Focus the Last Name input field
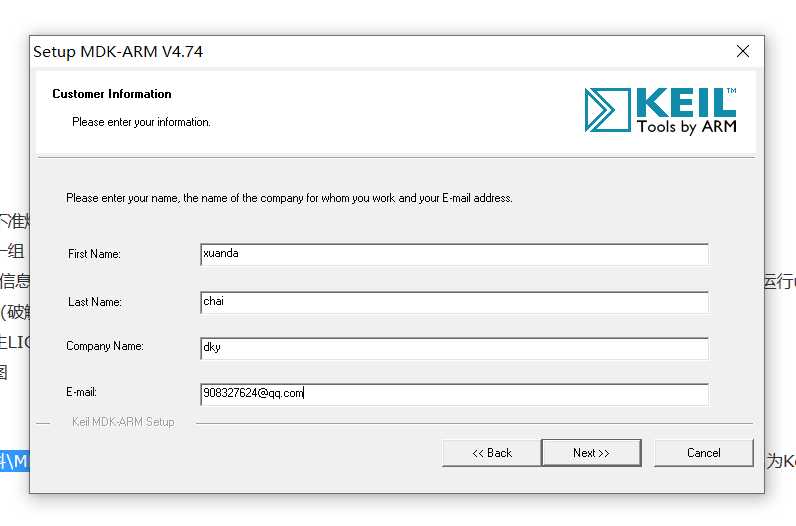The image size is (796, 526). tap(454, 302)
